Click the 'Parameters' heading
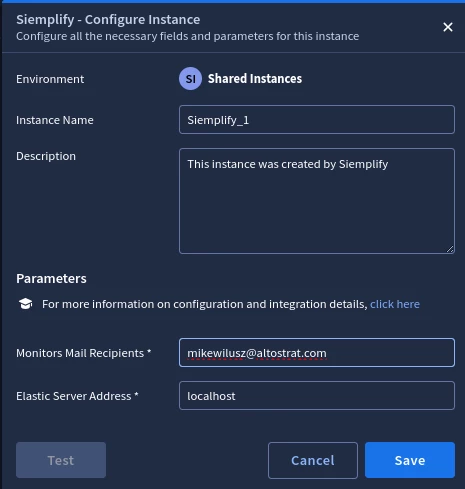 [51, 279]
